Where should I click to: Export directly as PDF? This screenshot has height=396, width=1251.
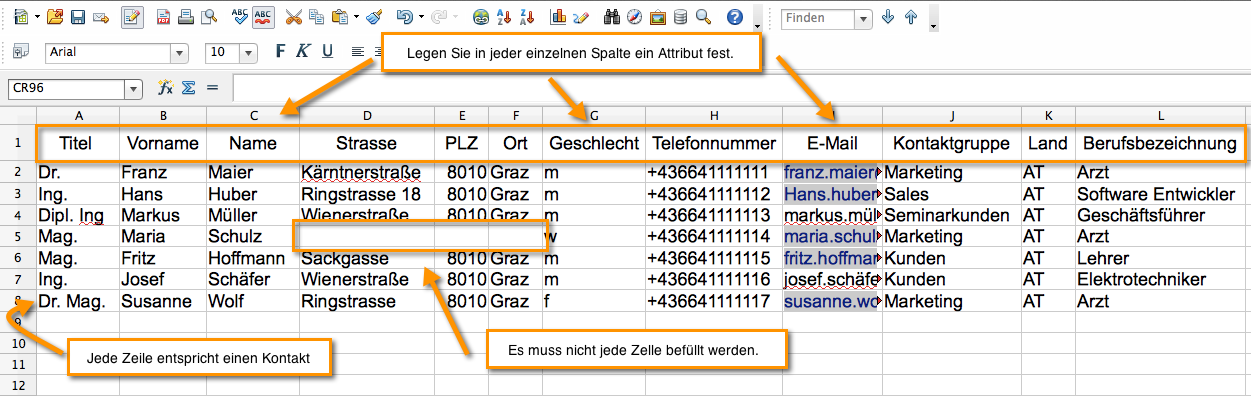pos(164,17)
